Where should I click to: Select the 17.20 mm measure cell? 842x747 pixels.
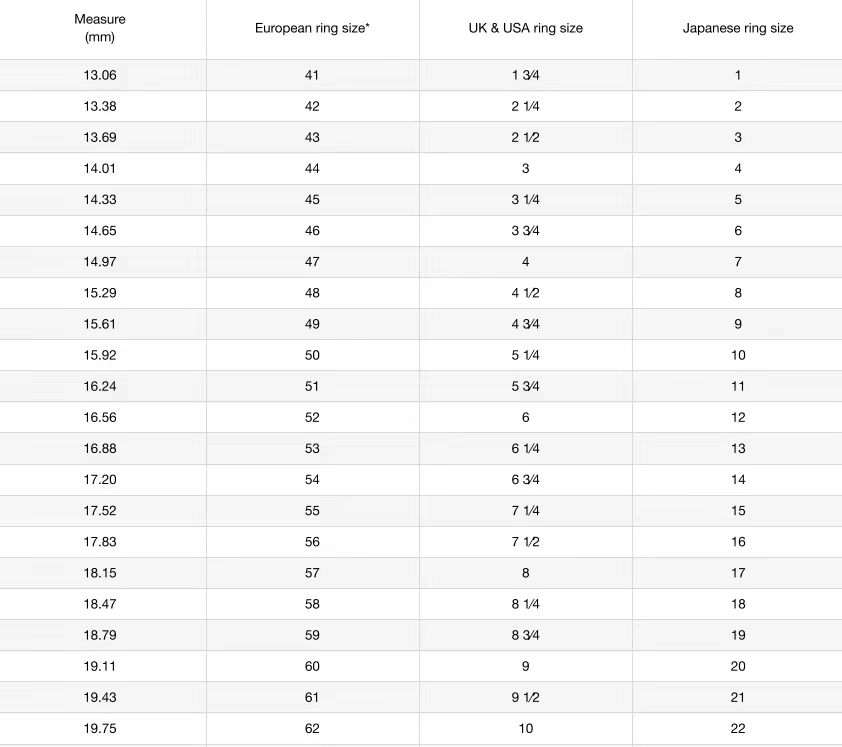pyautogui.click(x=98, y=480)
